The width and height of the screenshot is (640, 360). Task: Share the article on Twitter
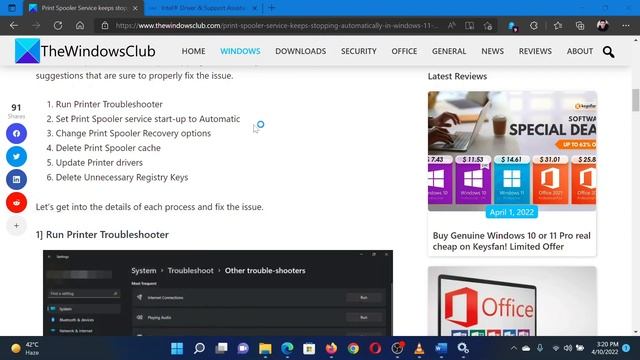point(16,156)
